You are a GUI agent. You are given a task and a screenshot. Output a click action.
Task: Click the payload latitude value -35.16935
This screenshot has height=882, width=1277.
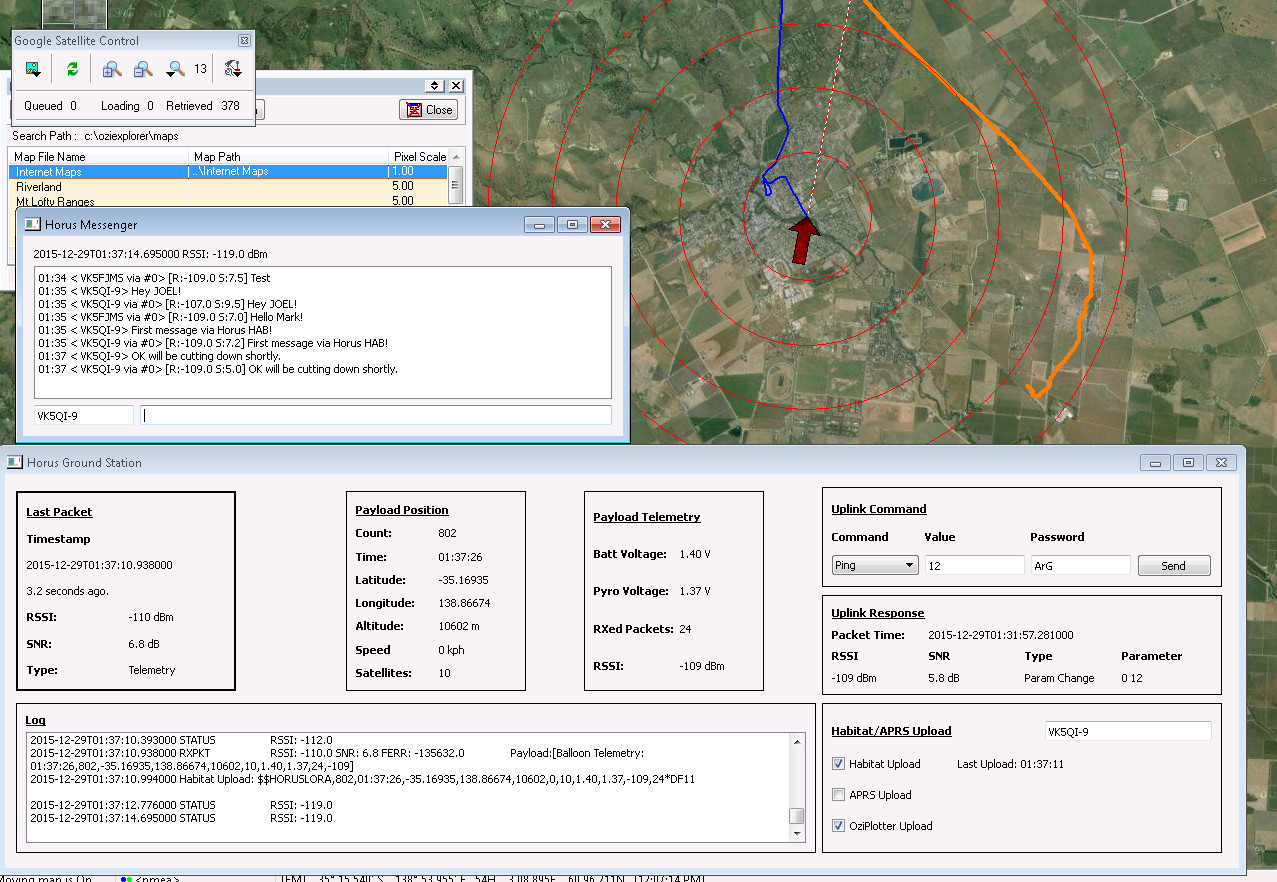(x=464, y=580)
